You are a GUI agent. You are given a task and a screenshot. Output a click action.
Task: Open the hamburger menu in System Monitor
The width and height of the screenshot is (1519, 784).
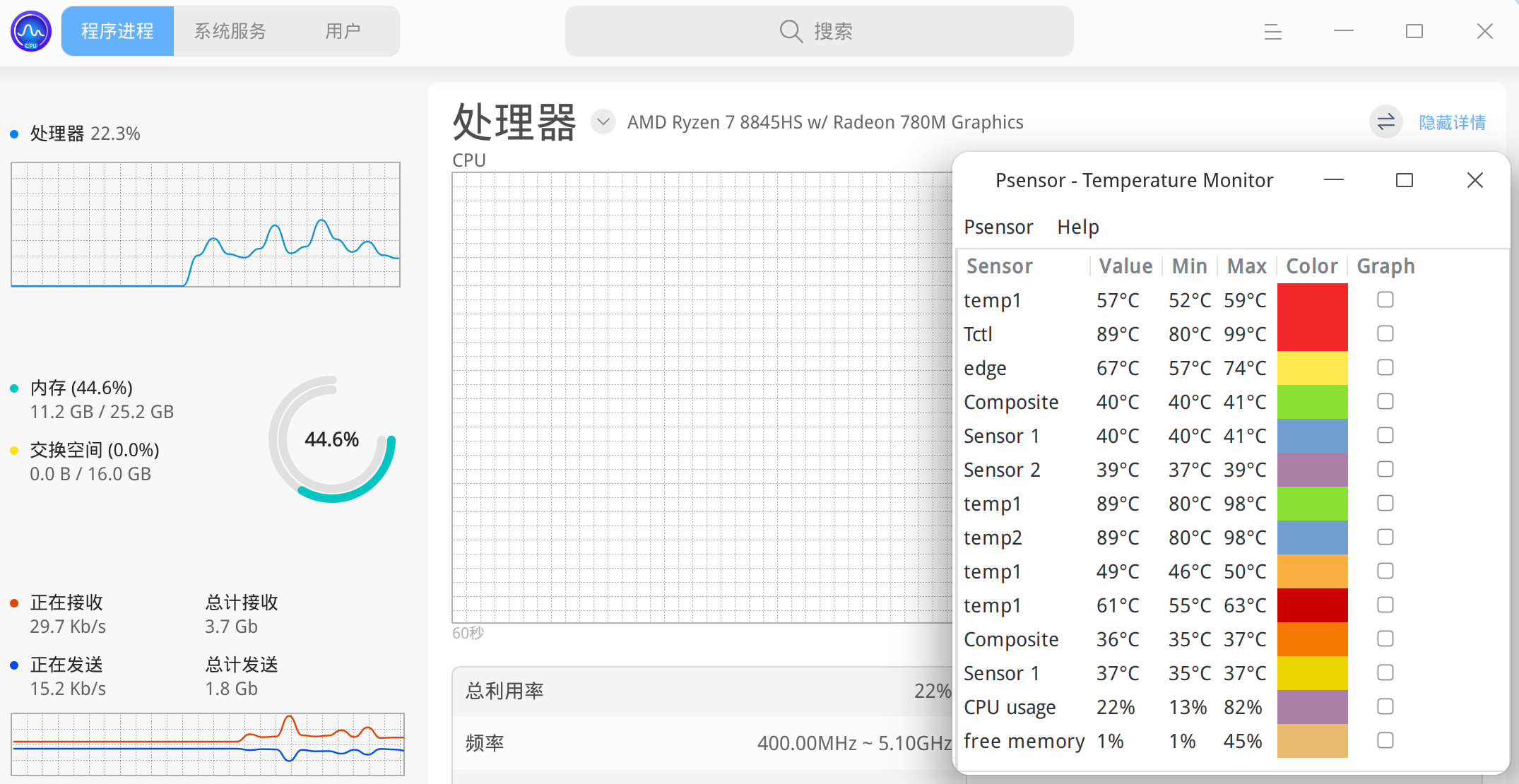tap(1273, 31)
